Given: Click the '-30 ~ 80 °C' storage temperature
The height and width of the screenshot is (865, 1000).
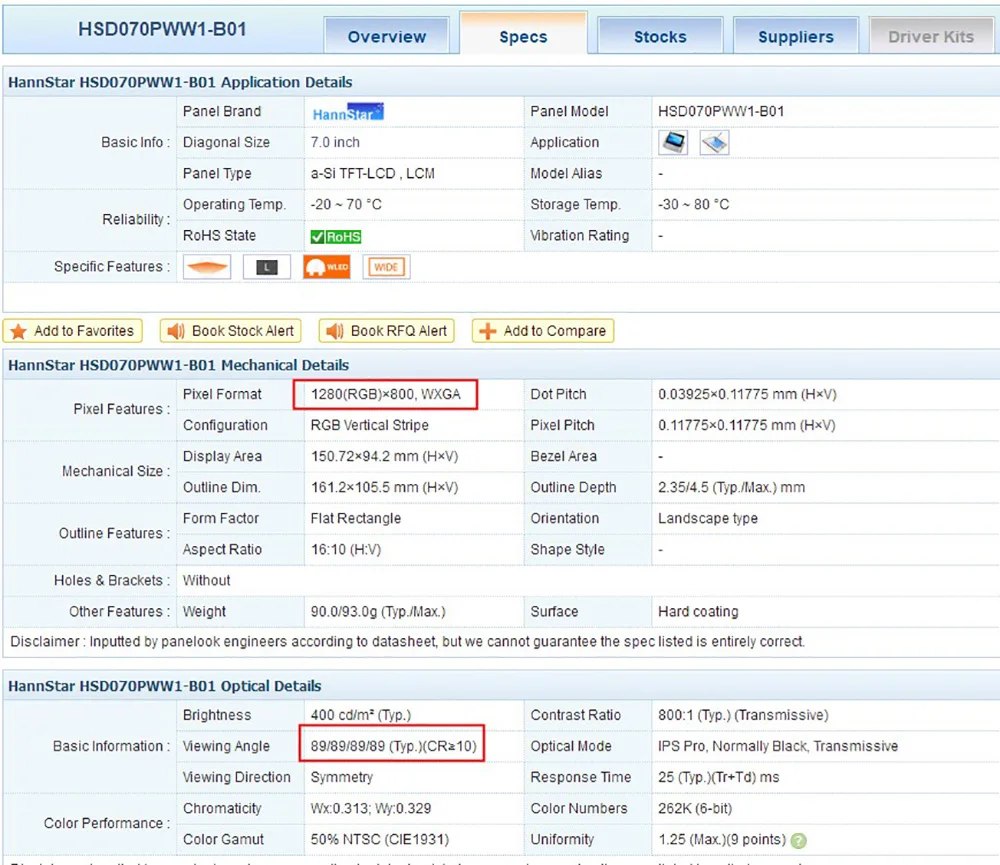Looking at the screenshot, I should coord(693,204).
